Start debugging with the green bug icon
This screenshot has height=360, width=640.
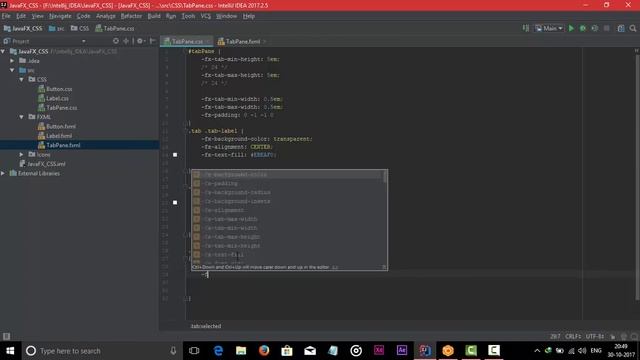[583, 28]
